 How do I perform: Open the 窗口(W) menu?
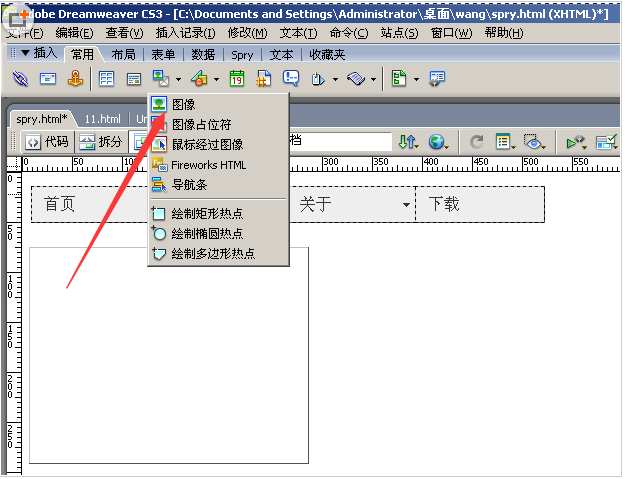point(451,33)
